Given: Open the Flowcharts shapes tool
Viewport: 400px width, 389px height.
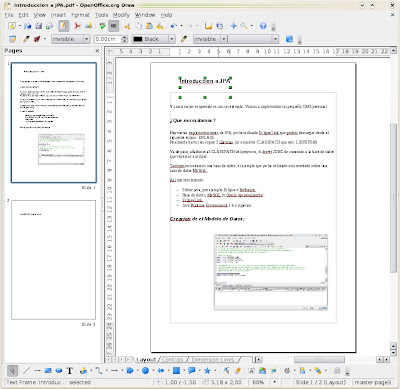Looking at the screenshot, I should 176,370.
